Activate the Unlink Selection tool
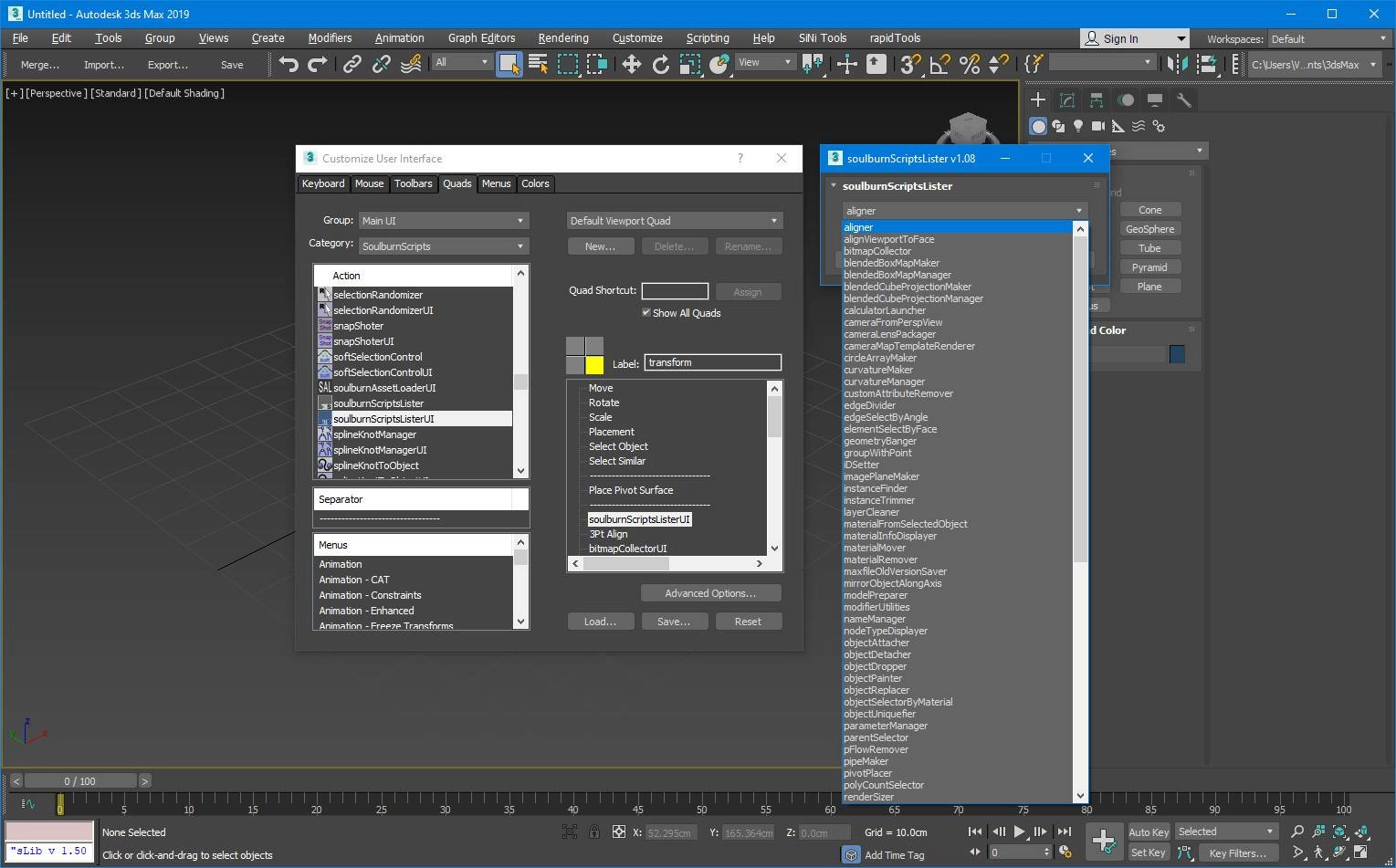Screen dimensions: 1396x868 (382, 64)
